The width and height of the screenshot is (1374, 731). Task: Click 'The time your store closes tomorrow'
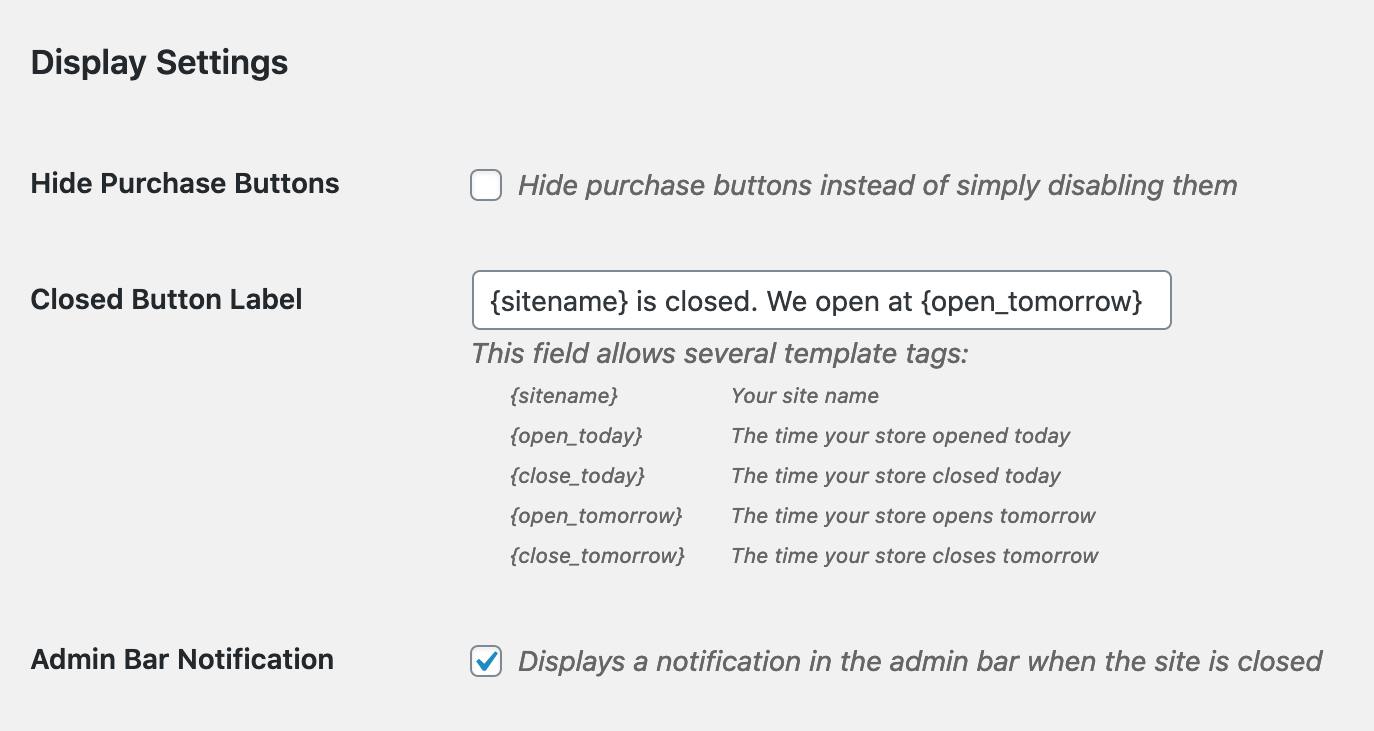[x=914, y=556]
